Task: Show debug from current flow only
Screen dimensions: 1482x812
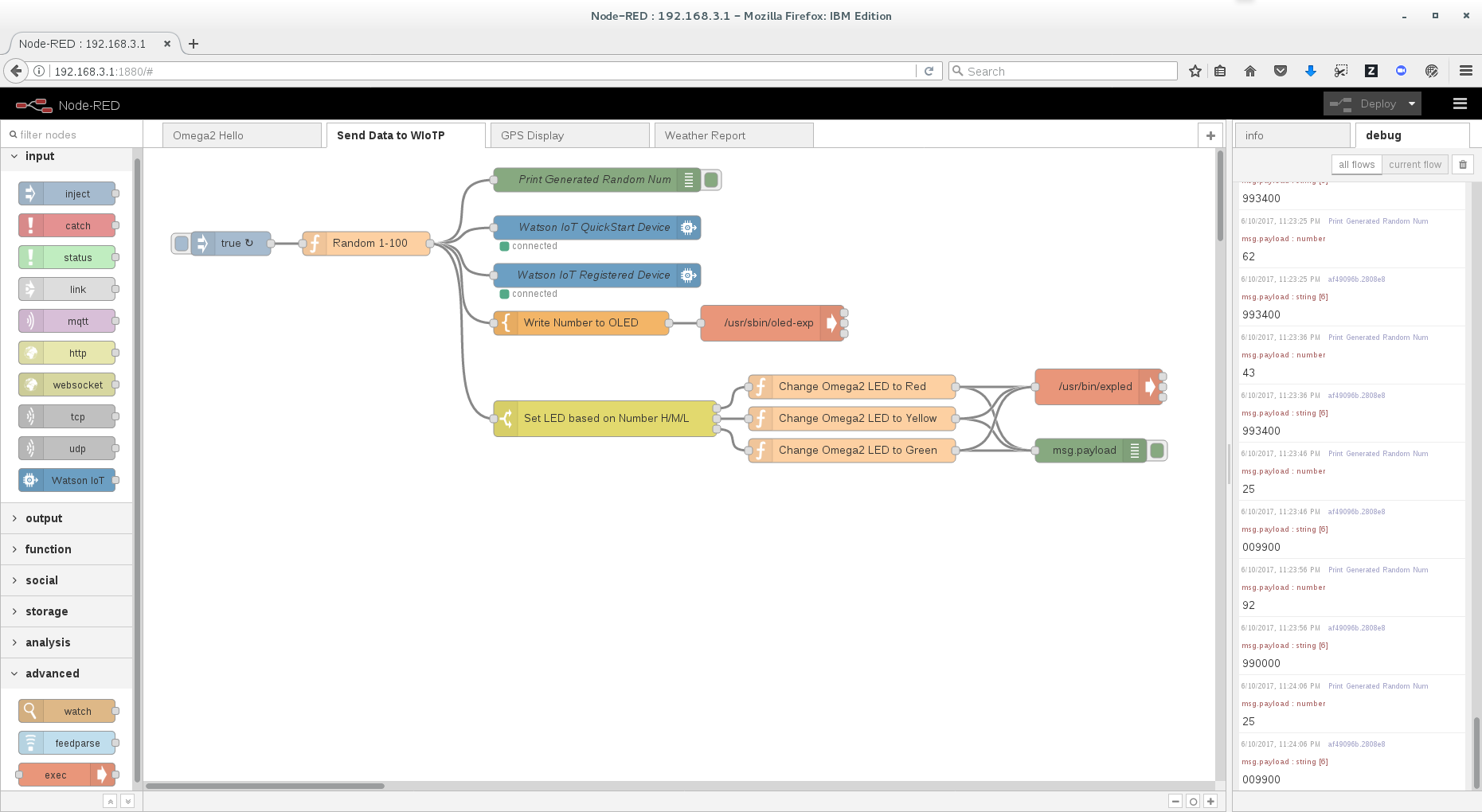Action: [1415, 164]
